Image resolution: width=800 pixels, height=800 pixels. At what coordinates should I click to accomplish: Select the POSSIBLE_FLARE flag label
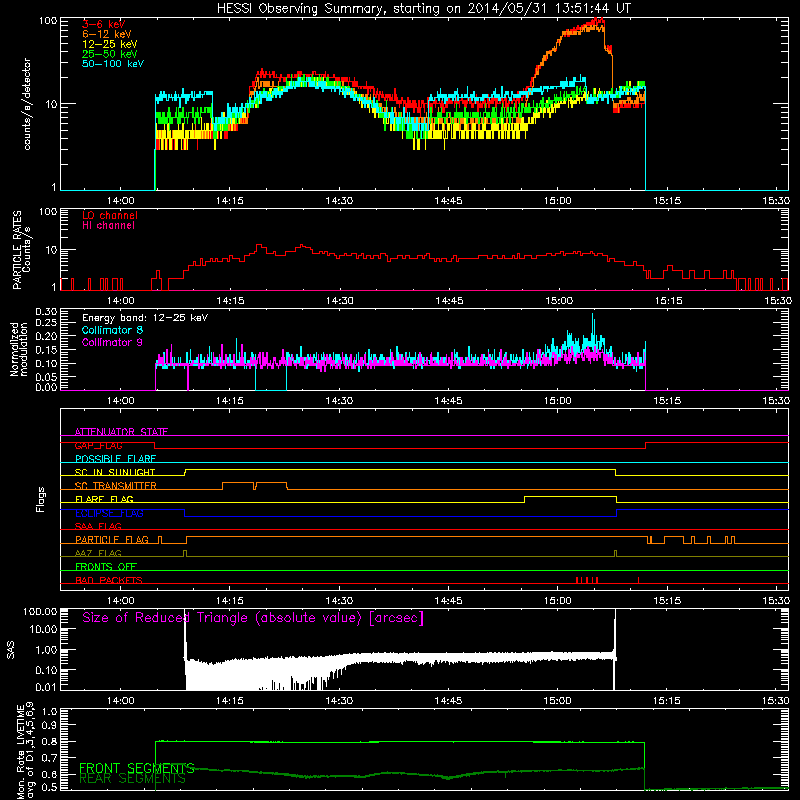115,459
